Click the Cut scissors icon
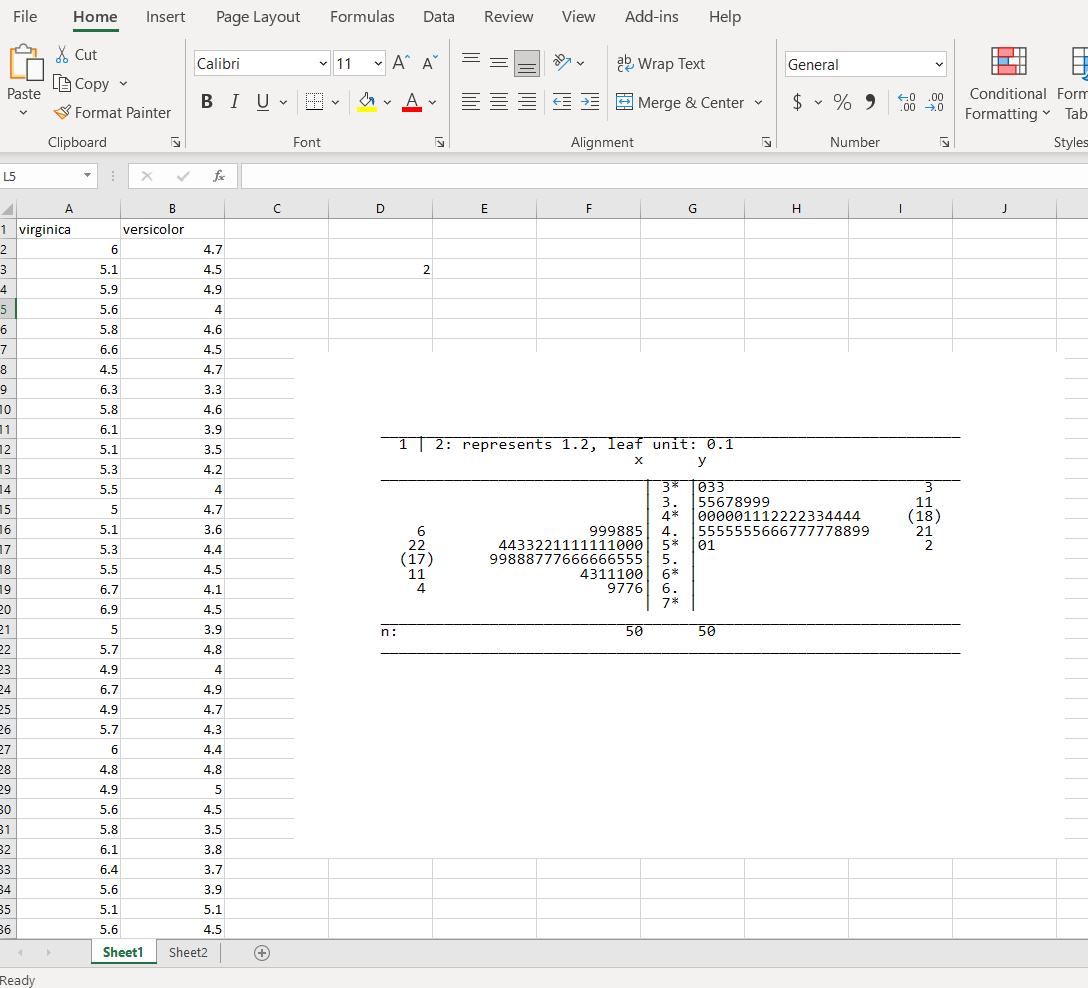 pos(62,55)
